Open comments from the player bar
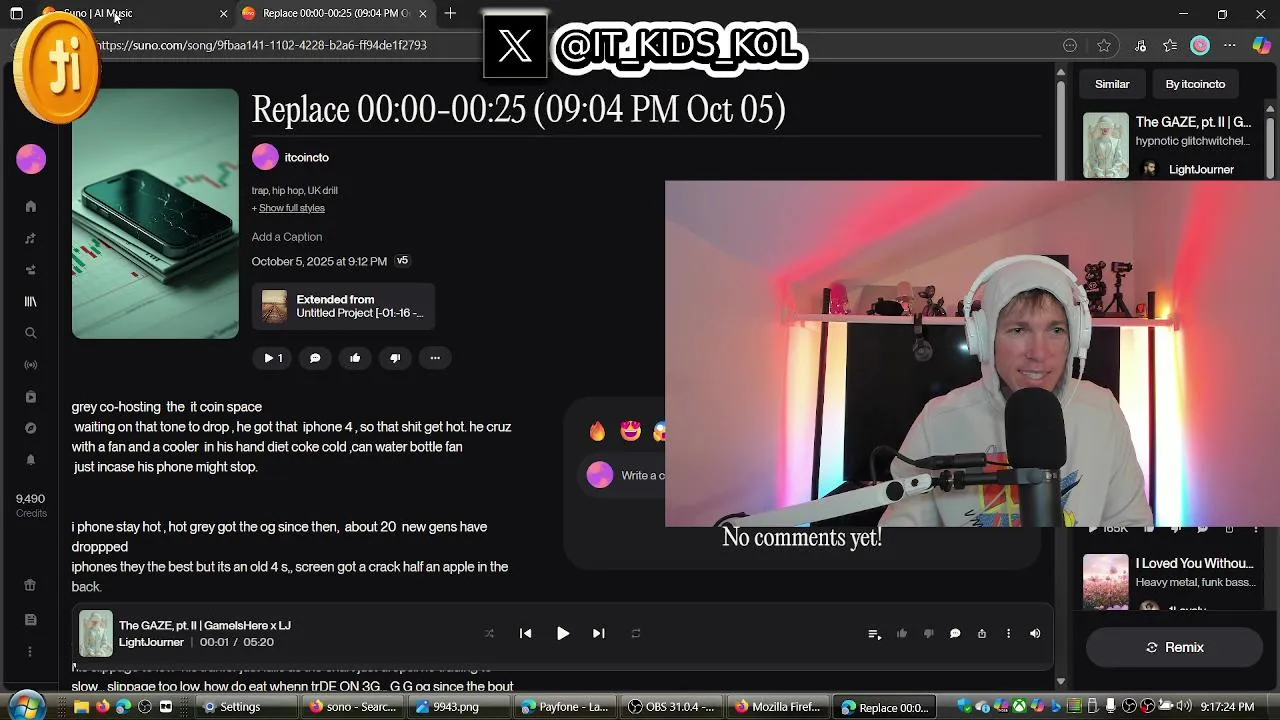Screen dimensions: 1280x720 pyautogui.click(x=955, y=634)
